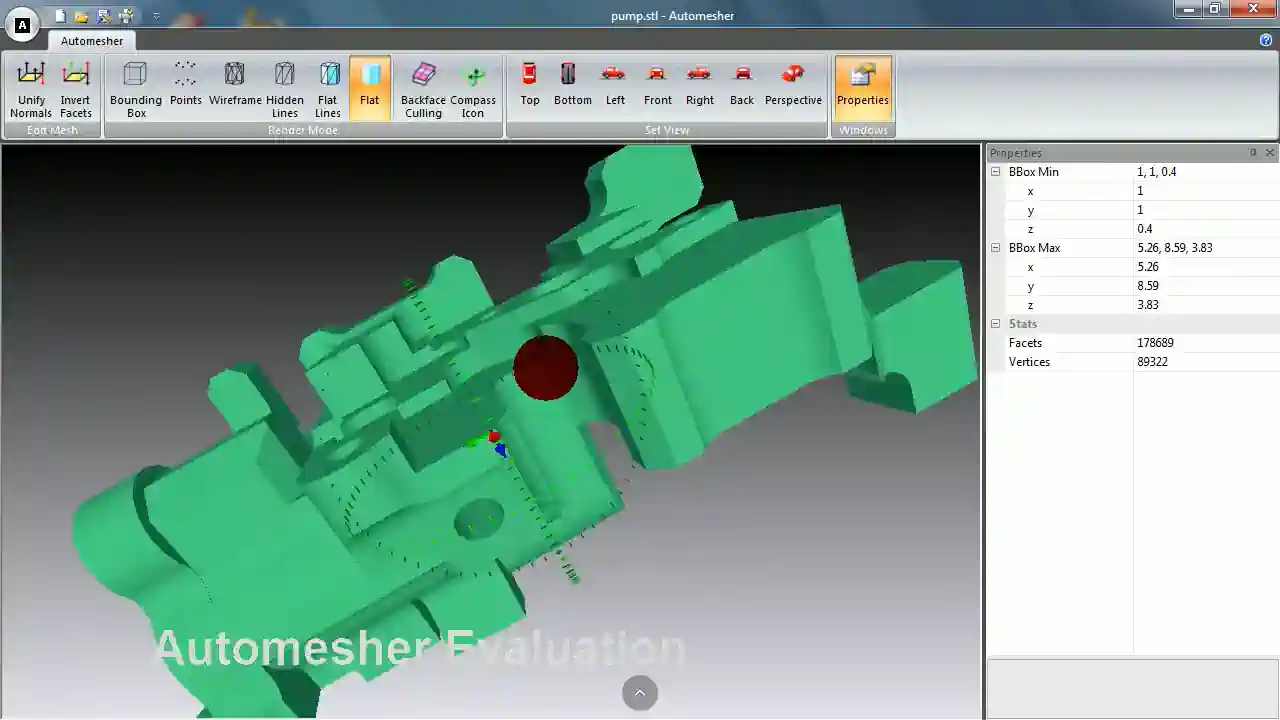This screenshot has width=1280, height=720.
Task: Click the circular chevron at screen bottom
Action: (x=639, y=692)
